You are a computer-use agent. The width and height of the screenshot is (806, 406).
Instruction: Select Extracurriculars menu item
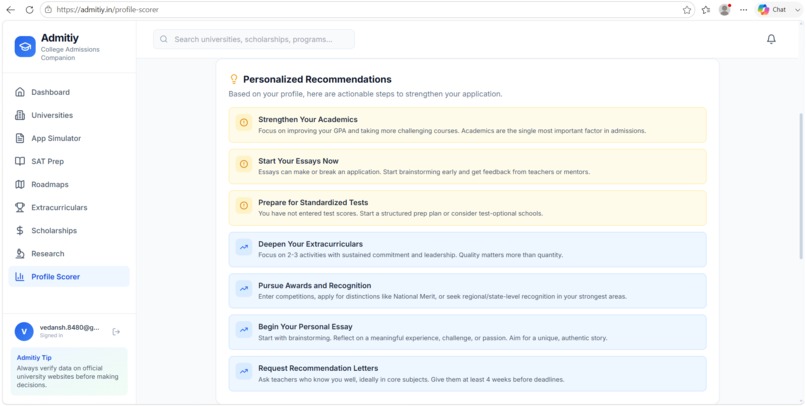pos(69,208)
